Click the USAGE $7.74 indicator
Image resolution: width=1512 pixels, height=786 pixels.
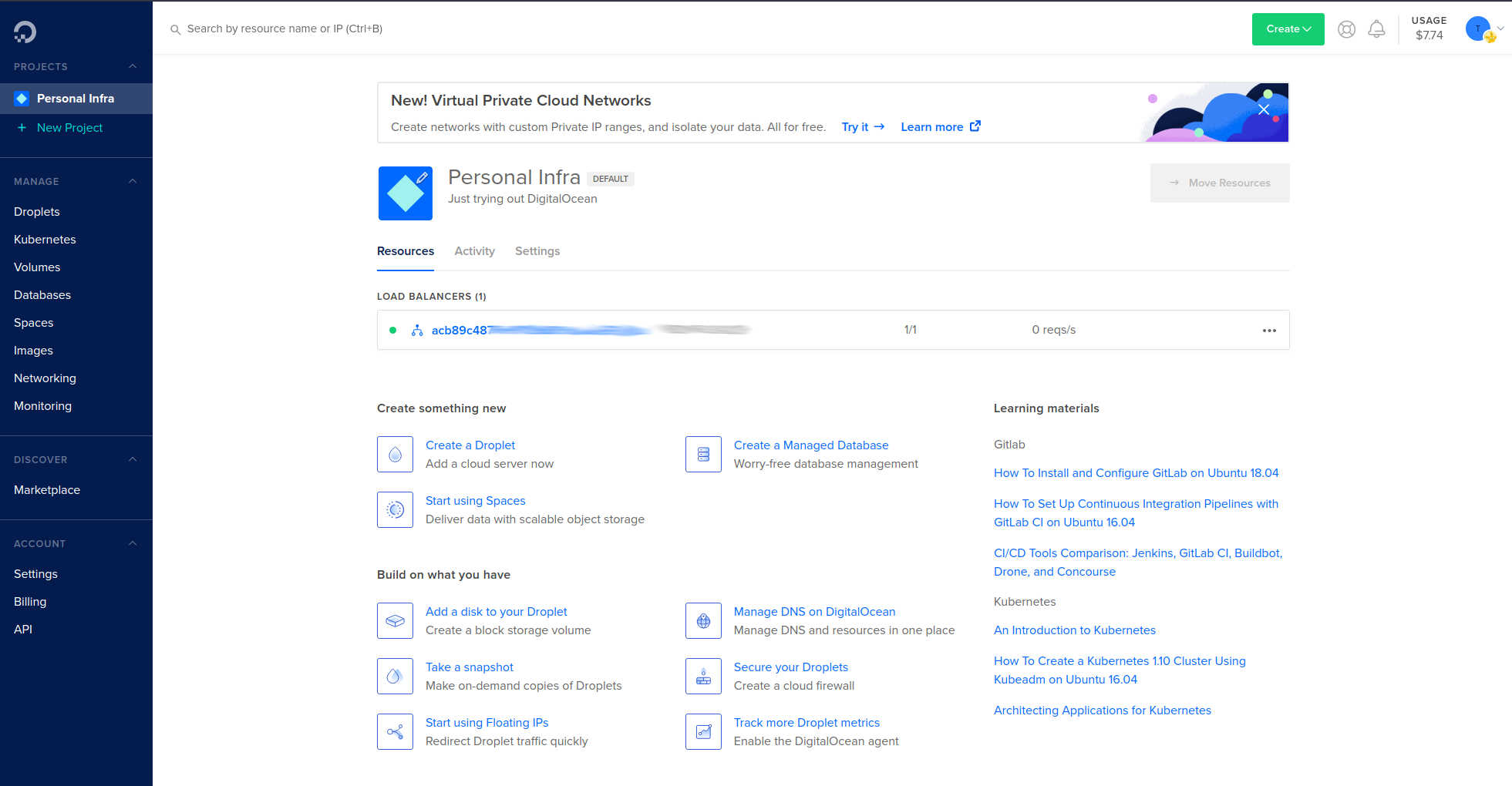click(1429, 29)
